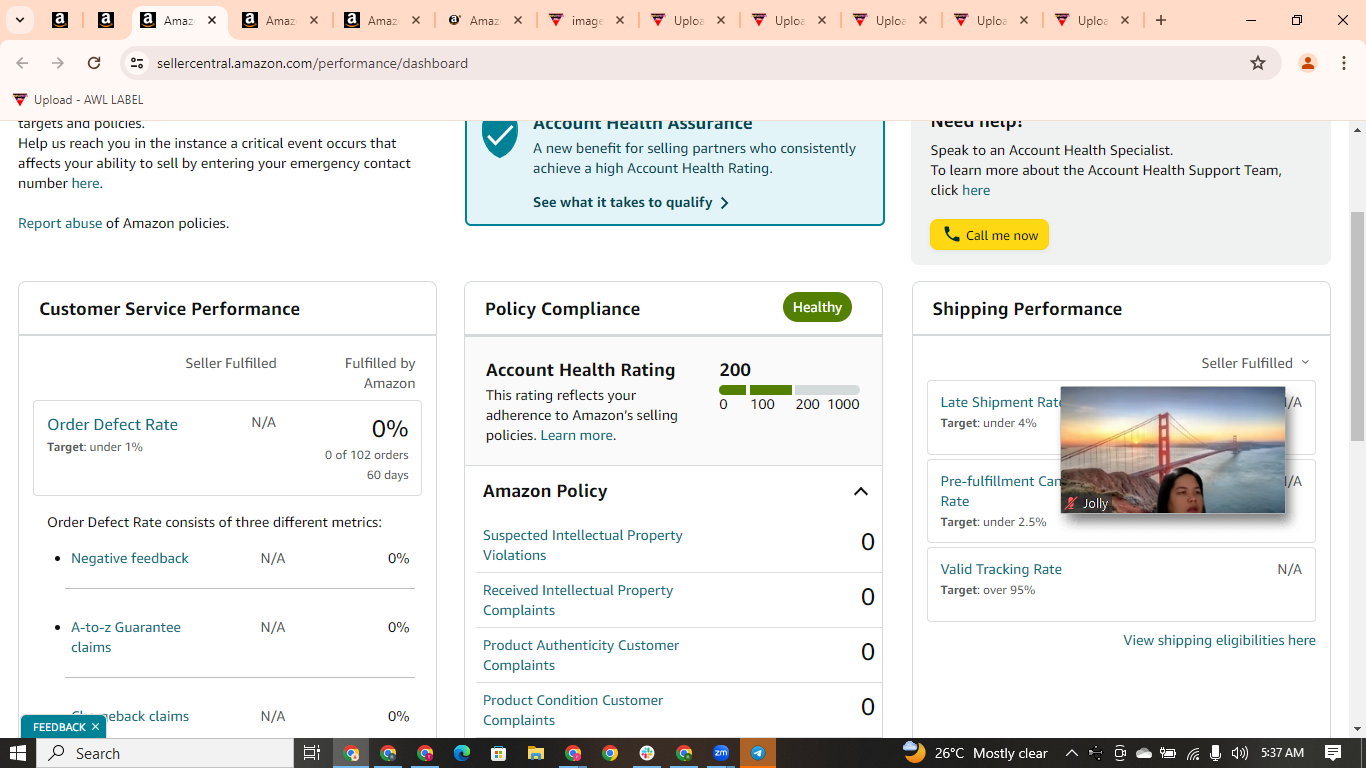Screen dimensions: 1366x768
Task: Open File Explorer from the taskbar
Action: [x=536, y=753]
